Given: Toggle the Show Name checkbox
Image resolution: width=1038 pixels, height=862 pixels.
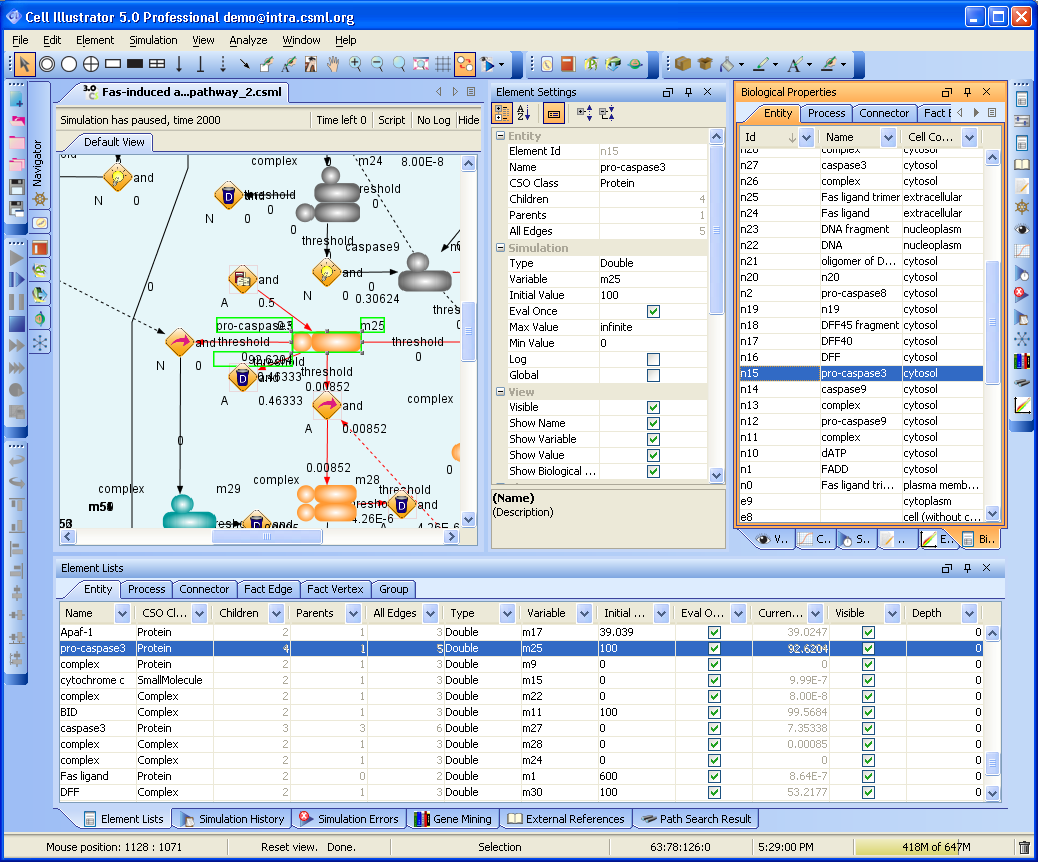Looking at the screenshot, I should coord(653,423).
